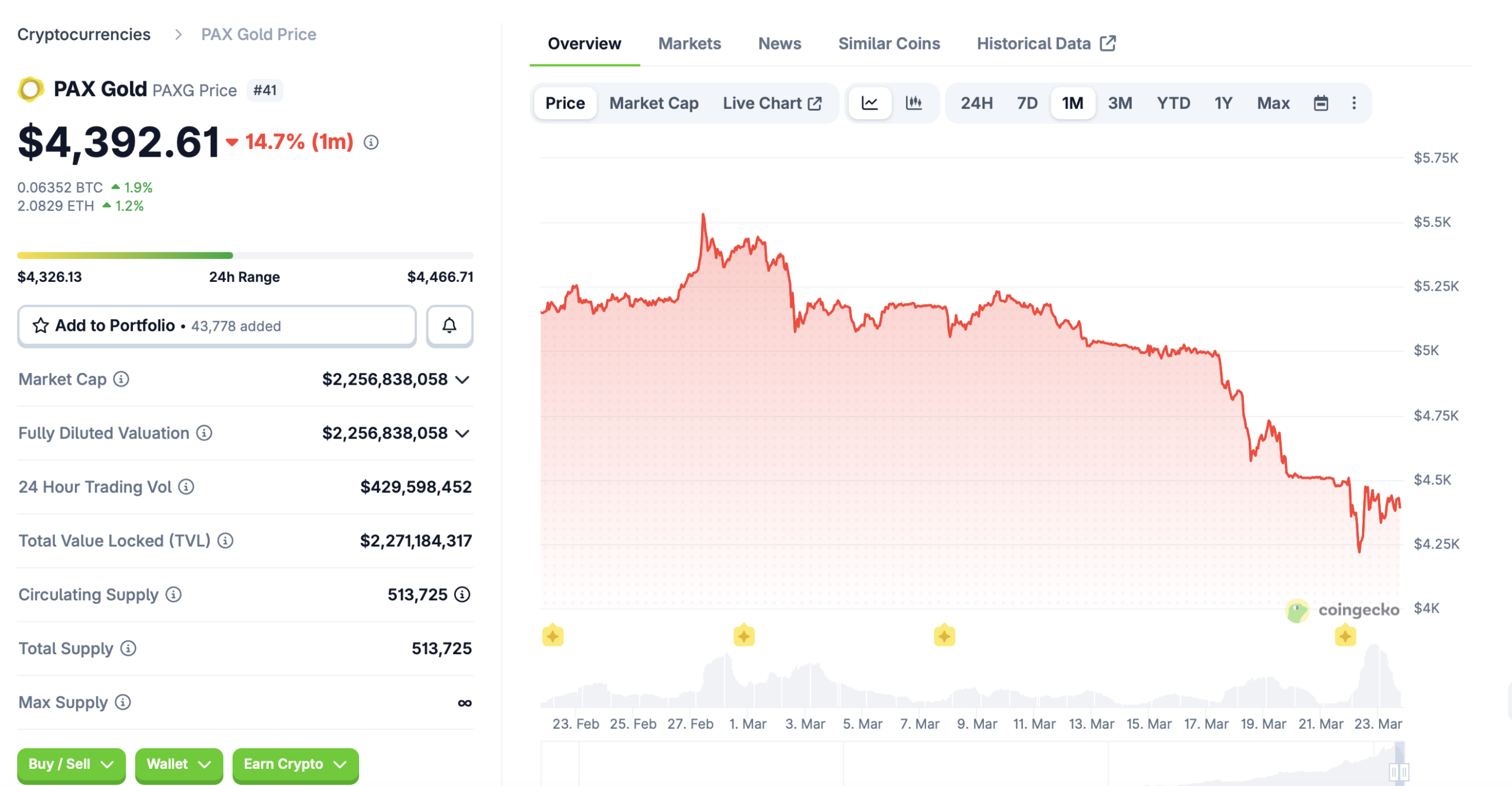Click the Market Cap info icon
Screen dimensions: 1512x786
click(122, 380)
